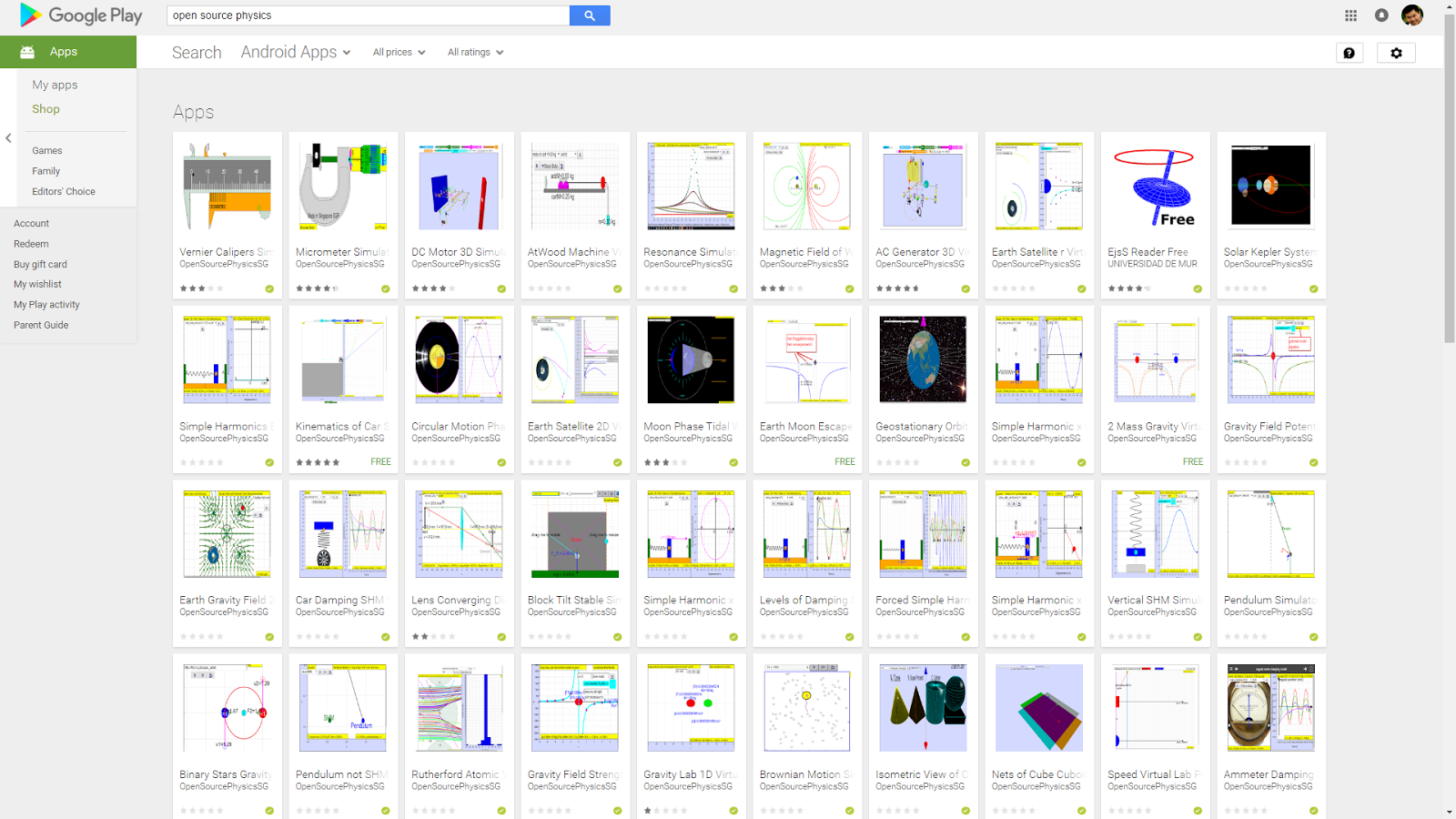
Task: Click the Vertical SHM app title
Action: 1154,601
